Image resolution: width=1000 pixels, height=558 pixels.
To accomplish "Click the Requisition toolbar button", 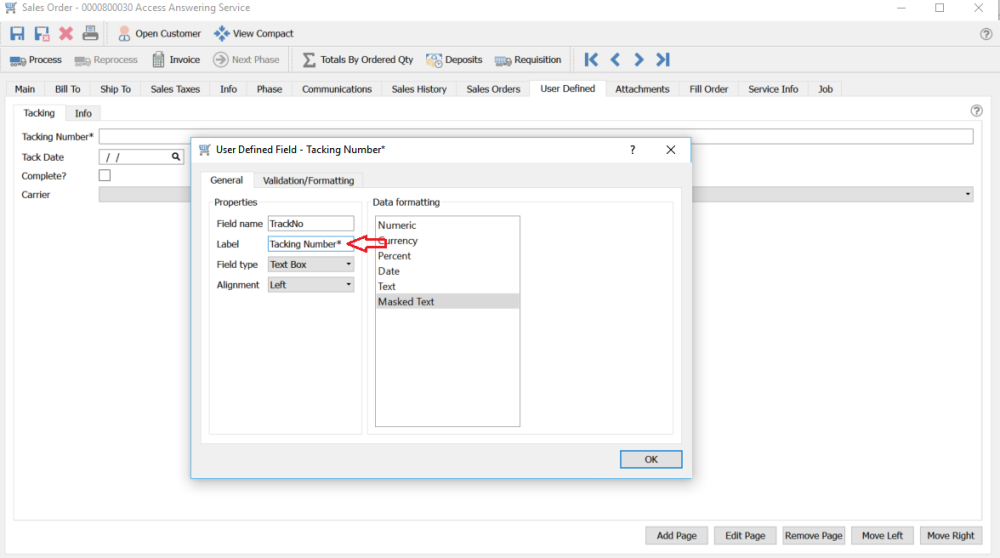I will pyautogui.click(x=528, y=60).
